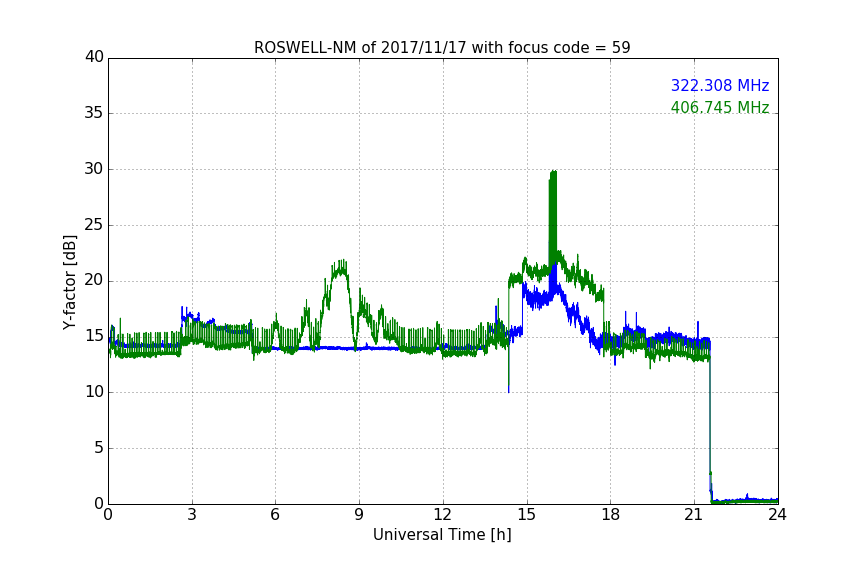Click the x-axis tick label '3'

(x=192, y=515)
